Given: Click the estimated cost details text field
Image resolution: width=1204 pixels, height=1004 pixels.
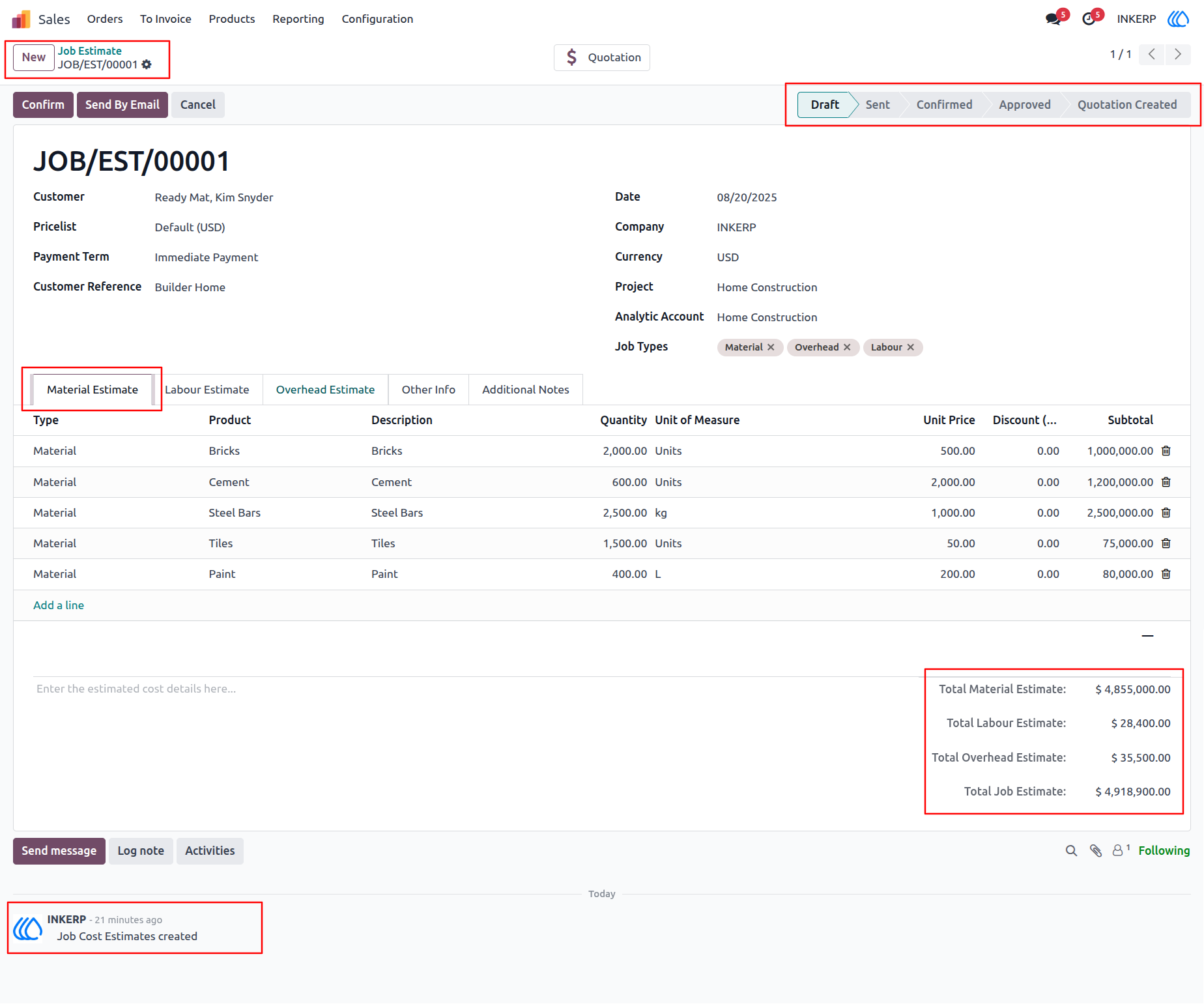Looking at the screenshot, I should [476, 689].
